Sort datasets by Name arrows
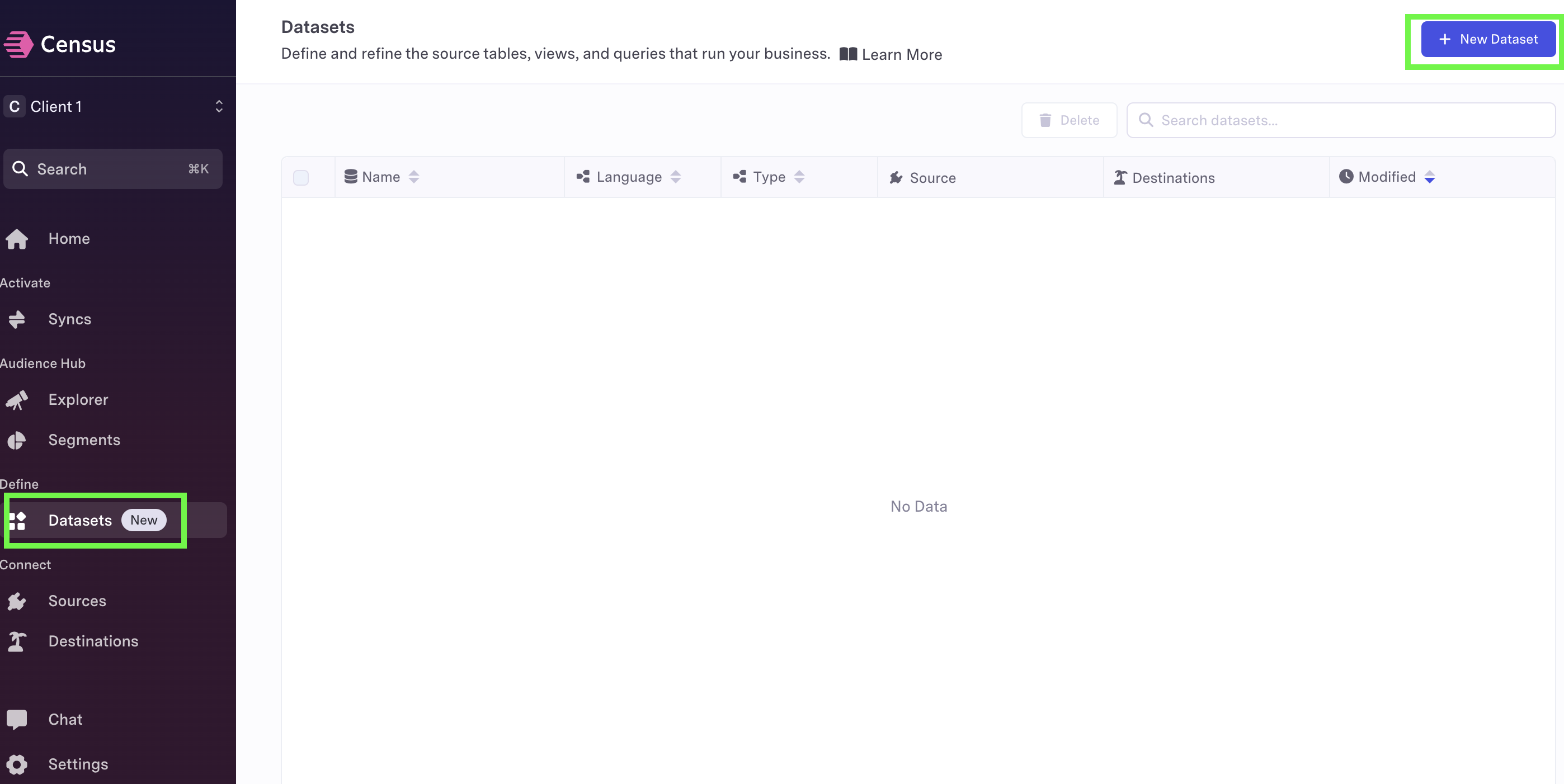 [x=413, y=177]
